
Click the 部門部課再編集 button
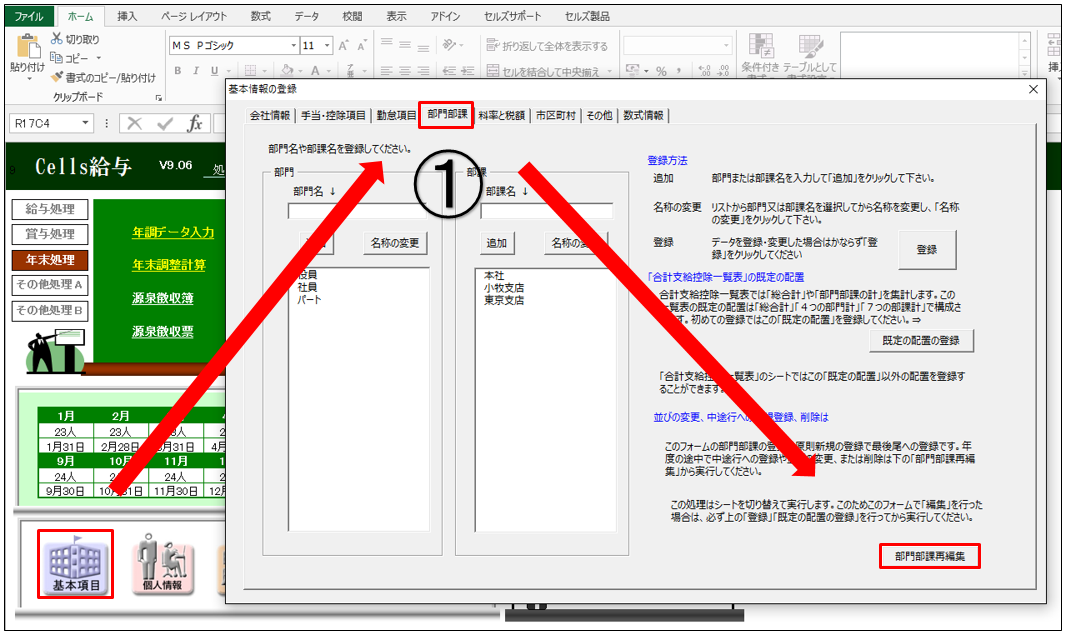(929, 556)
